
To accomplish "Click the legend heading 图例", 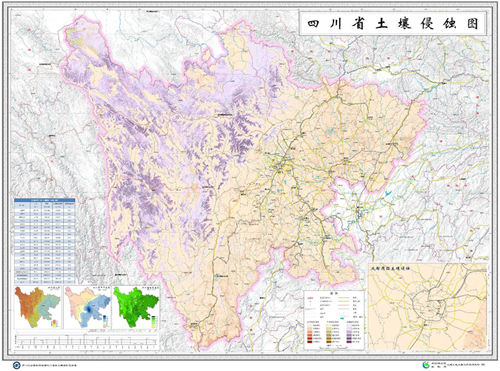I will [x=334, y=293].
